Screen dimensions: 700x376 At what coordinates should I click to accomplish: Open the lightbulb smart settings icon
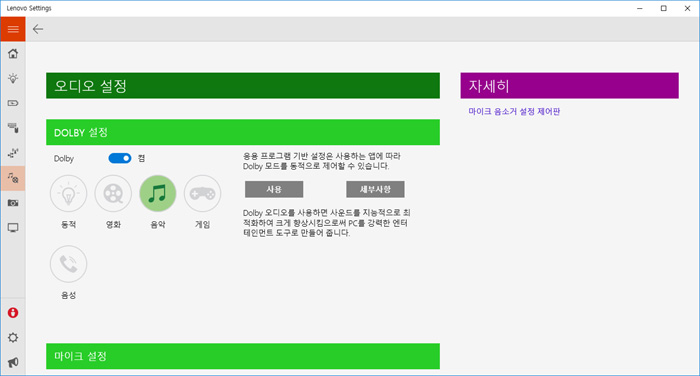click(x=13, y=79)
